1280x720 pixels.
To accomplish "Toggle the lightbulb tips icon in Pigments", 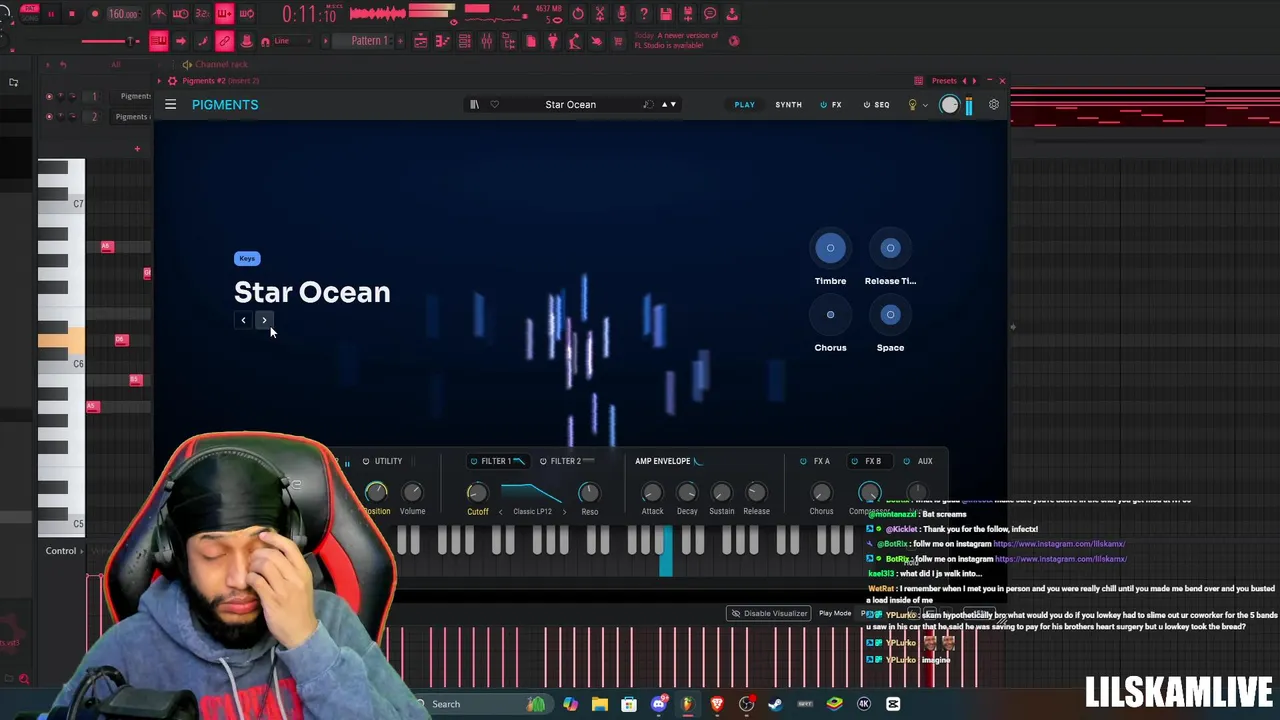I will tap(912, 105).
